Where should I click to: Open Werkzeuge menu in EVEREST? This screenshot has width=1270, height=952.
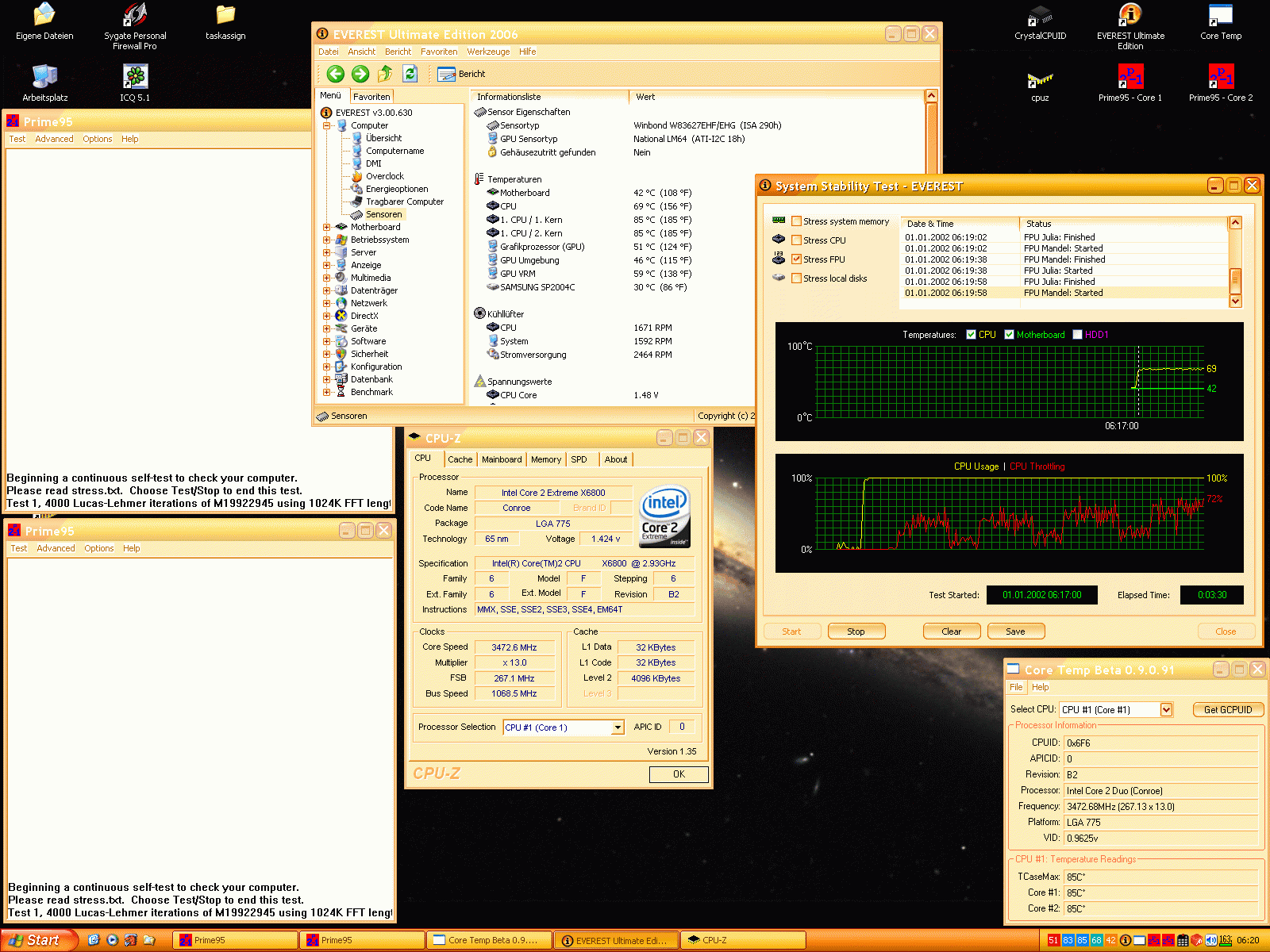[x=488, y=52]
